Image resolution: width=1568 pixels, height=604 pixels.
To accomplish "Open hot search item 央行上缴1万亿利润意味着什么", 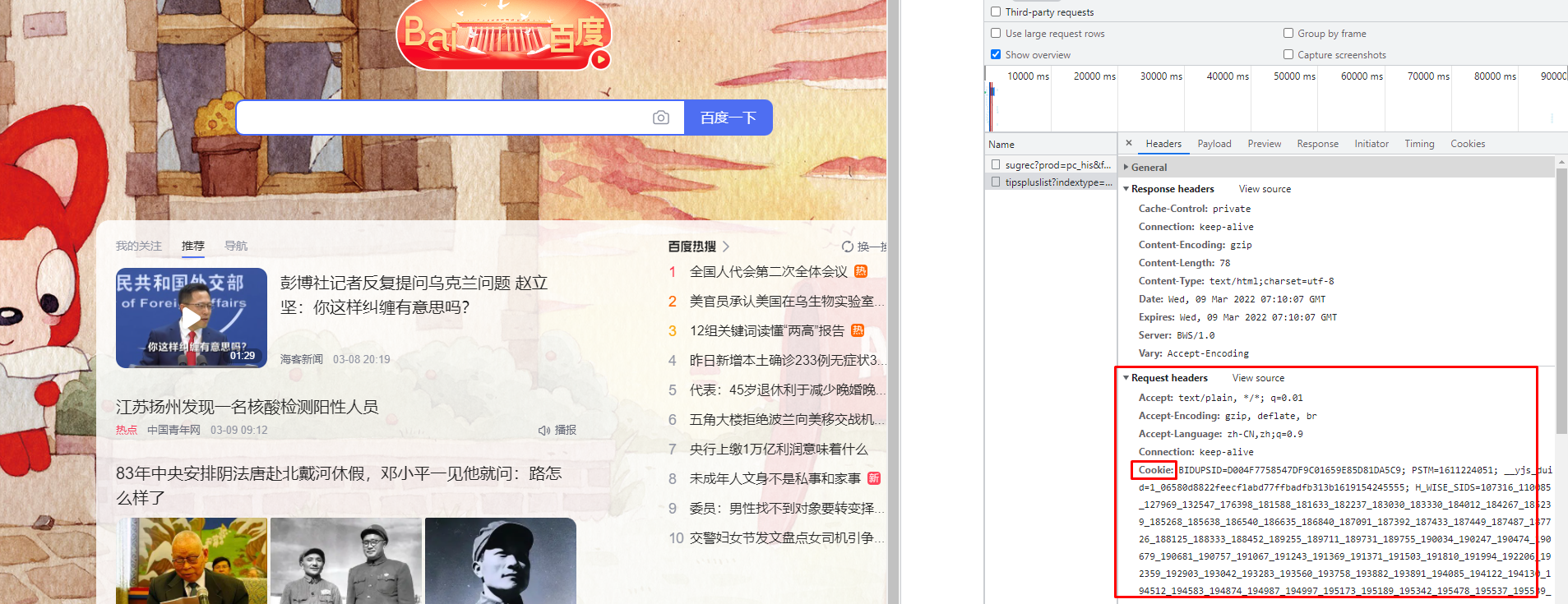I will (779, 450).
